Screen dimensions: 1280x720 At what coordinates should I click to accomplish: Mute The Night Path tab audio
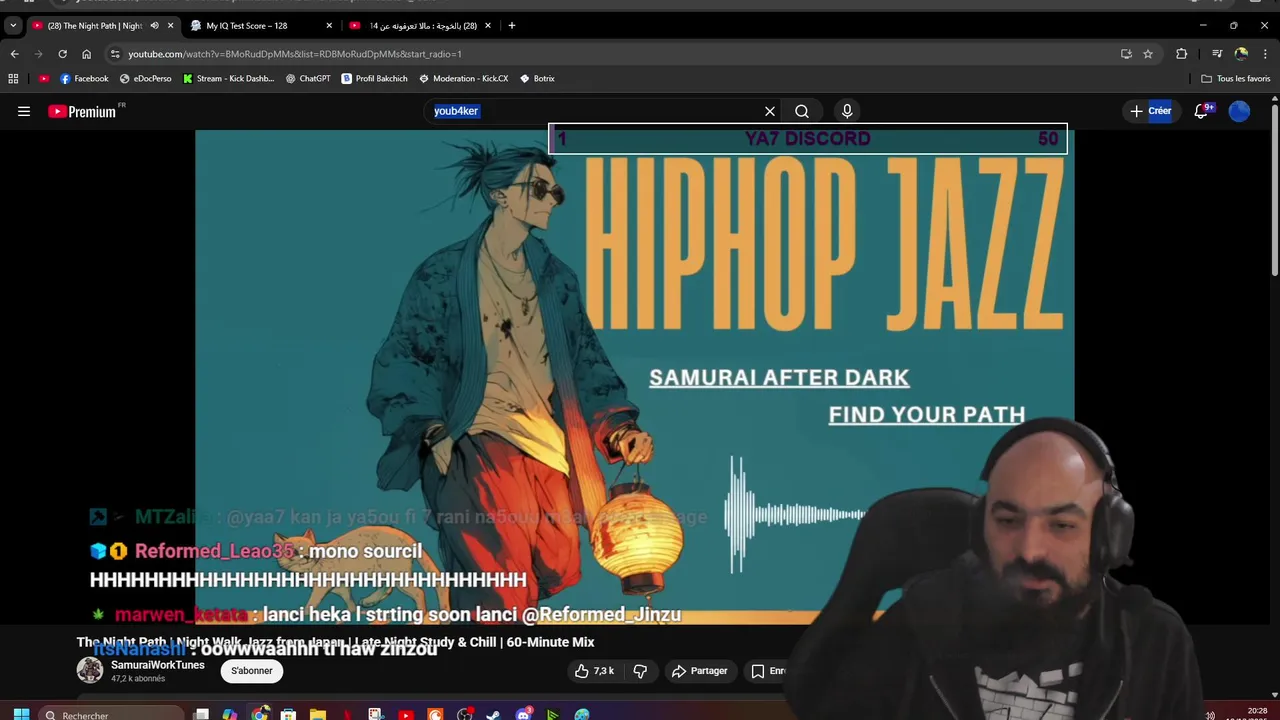pos(154,25)
